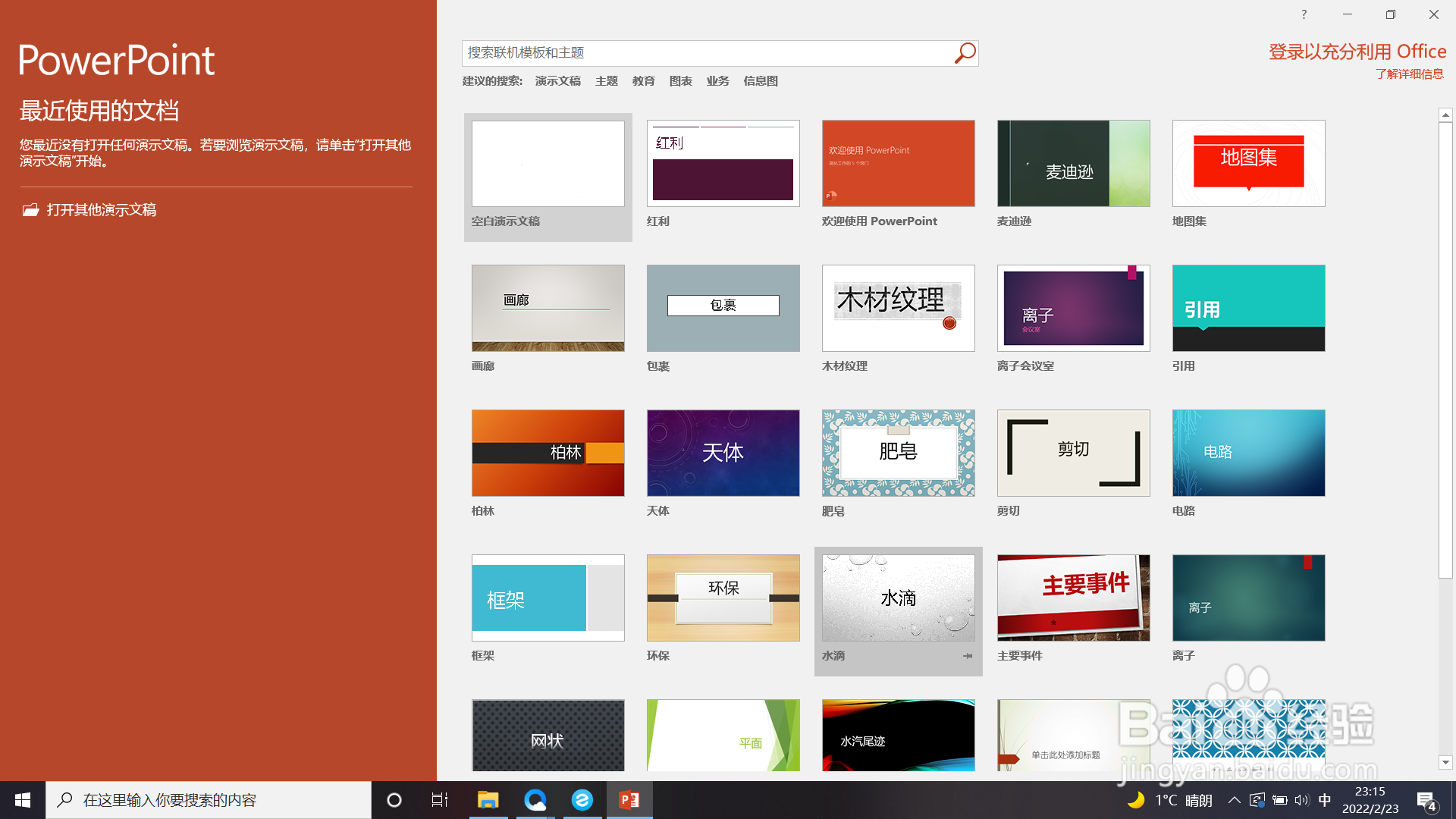Choose the 环保 template
The width and height of the screenshot is (1456, 819).
pyautogui.click(x=723, y=598)
